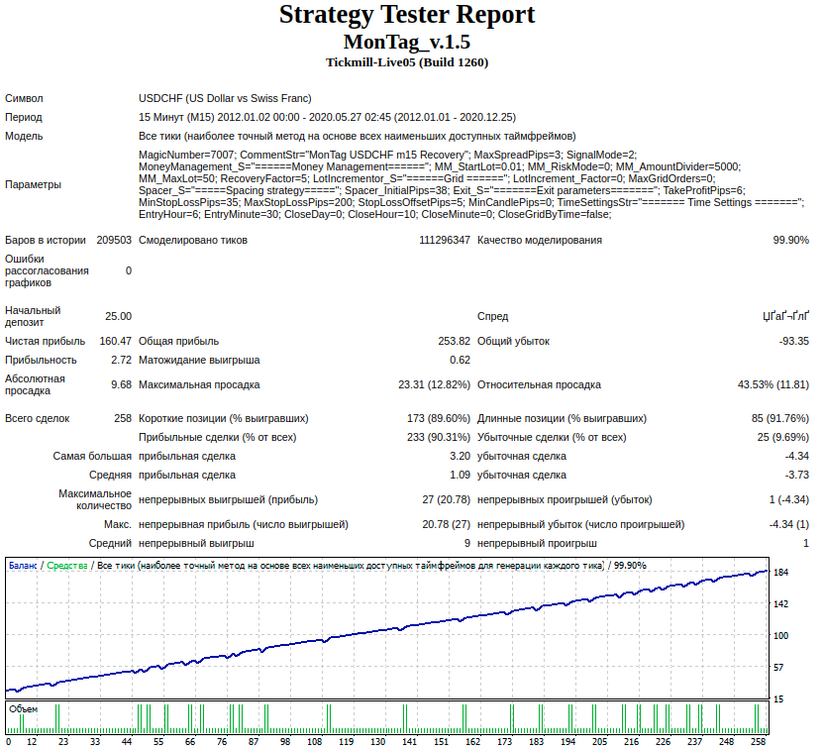The width and height of the screenshot is (824, 750).
Task: Click the Символ row label
Action: [x=24, y=98]
